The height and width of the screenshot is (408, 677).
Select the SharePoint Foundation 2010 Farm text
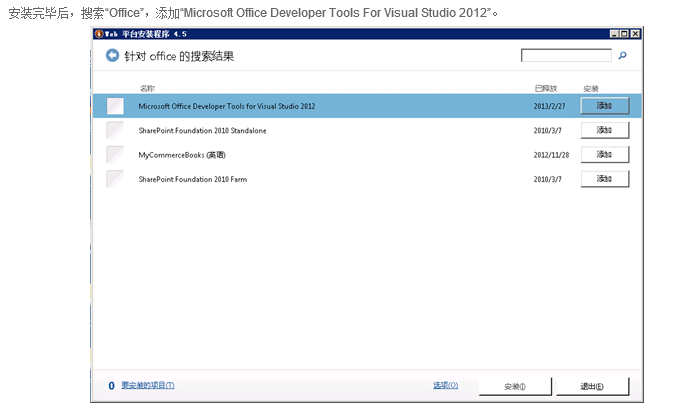[193, 179]
